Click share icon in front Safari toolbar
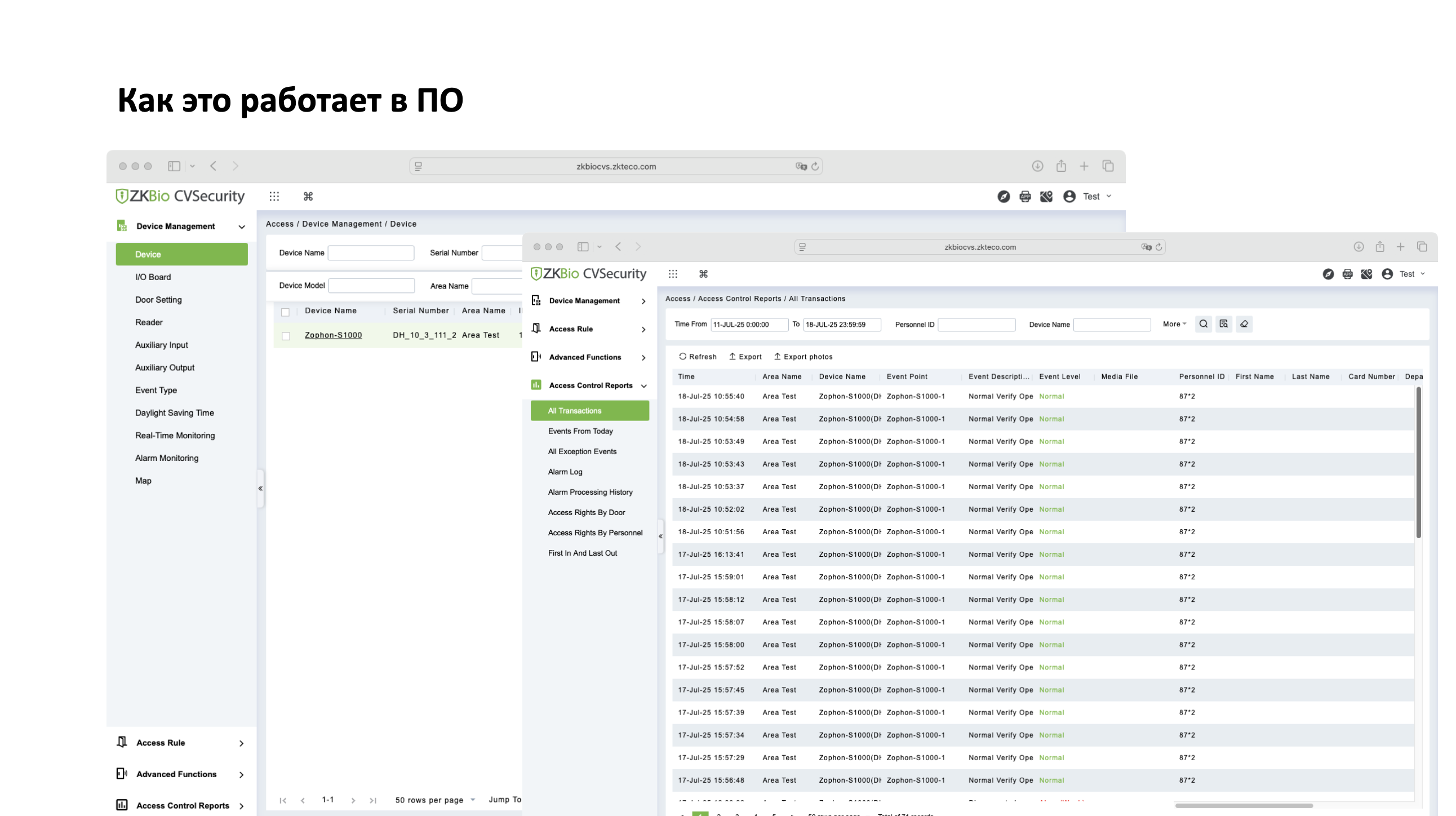The image size is (1456, 816). point(1380,246)
